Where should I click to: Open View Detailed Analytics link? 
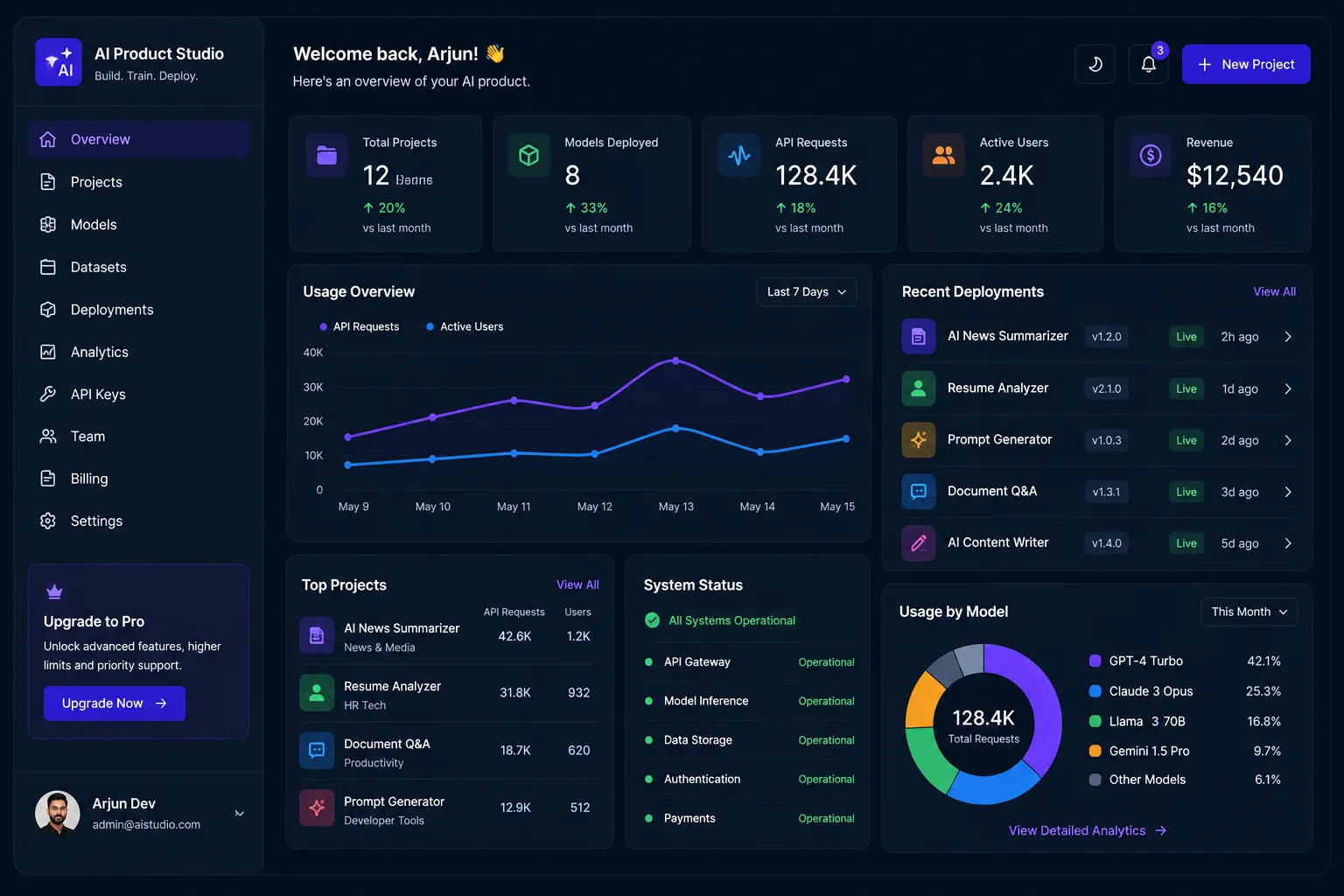pos(1088,830)
